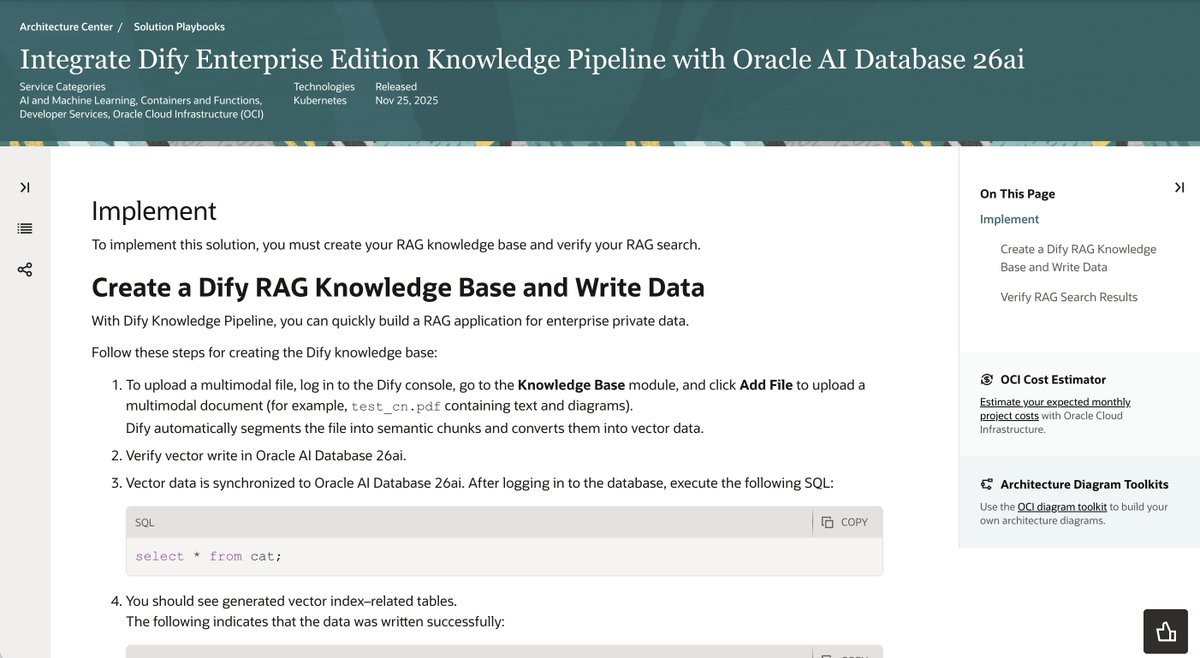This screenshot has width=1200, height=658.
Task: Click step 2 'Verify vector write' text
Action: pyautogui.click(x=266, y=456)
